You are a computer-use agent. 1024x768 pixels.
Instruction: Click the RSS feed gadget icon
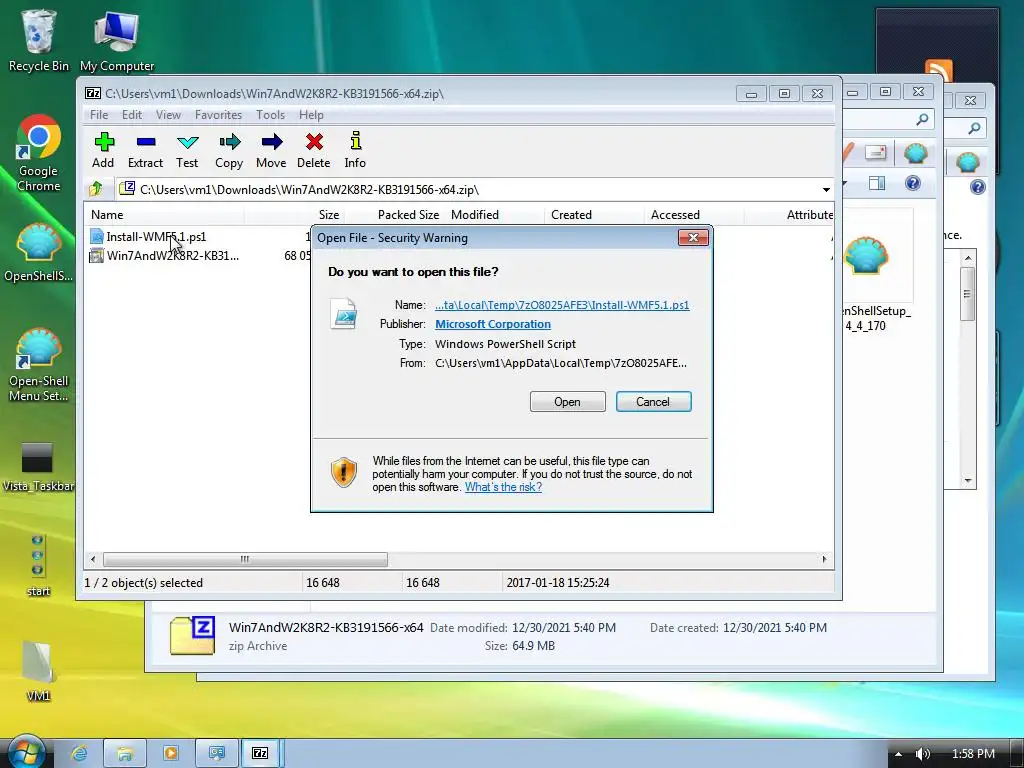pyautogui.click(x=938, y=69)
